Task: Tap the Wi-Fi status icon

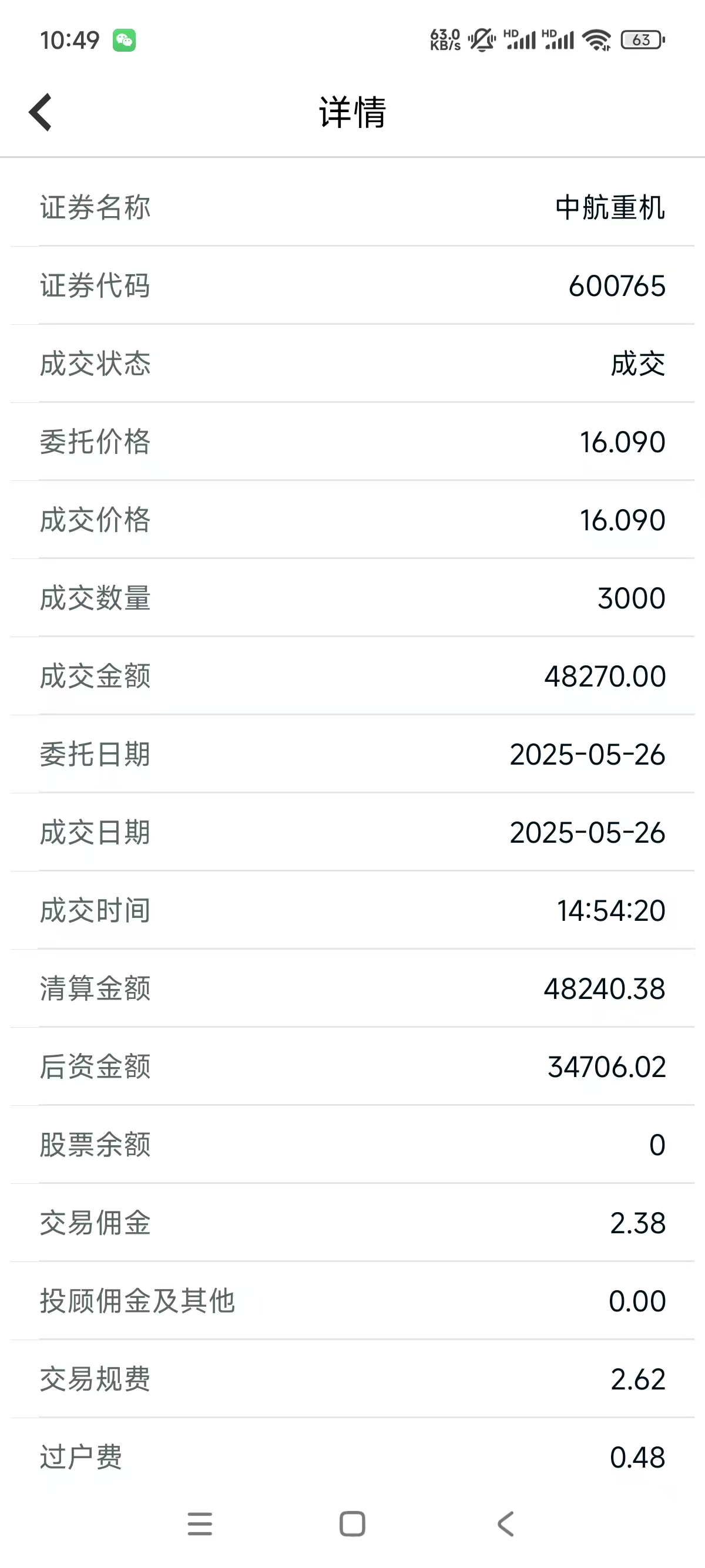Action: [597, 40]
